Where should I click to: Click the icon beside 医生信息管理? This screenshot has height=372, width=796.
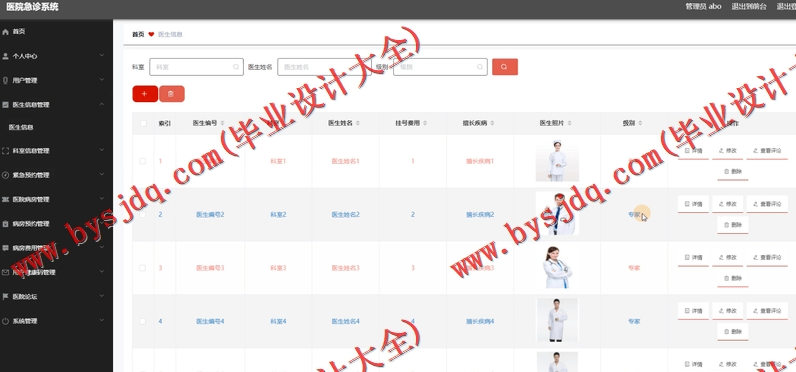(6, 105)
